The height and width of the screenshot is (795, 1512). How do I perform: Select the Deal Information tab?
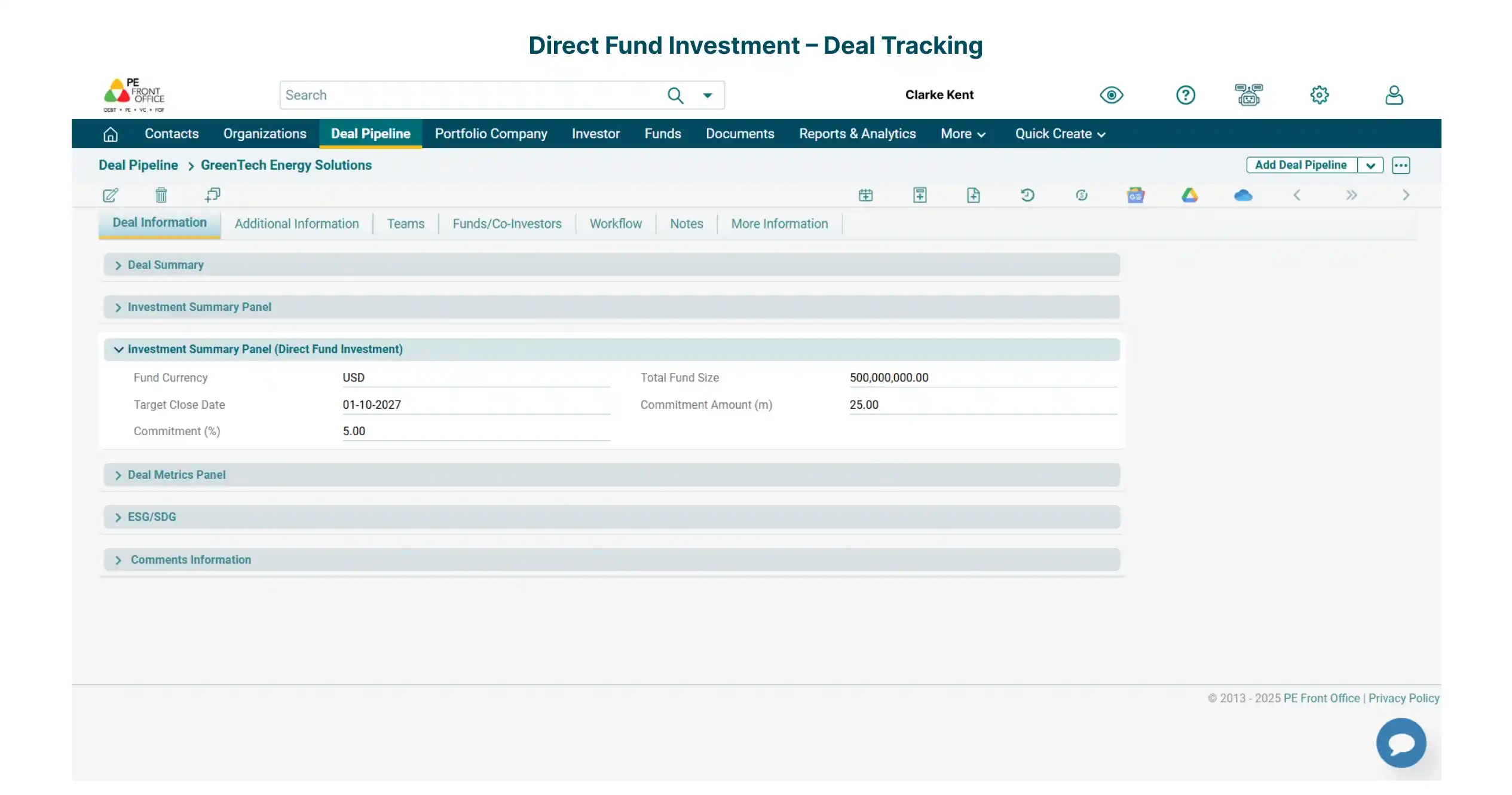click(160, 223)
